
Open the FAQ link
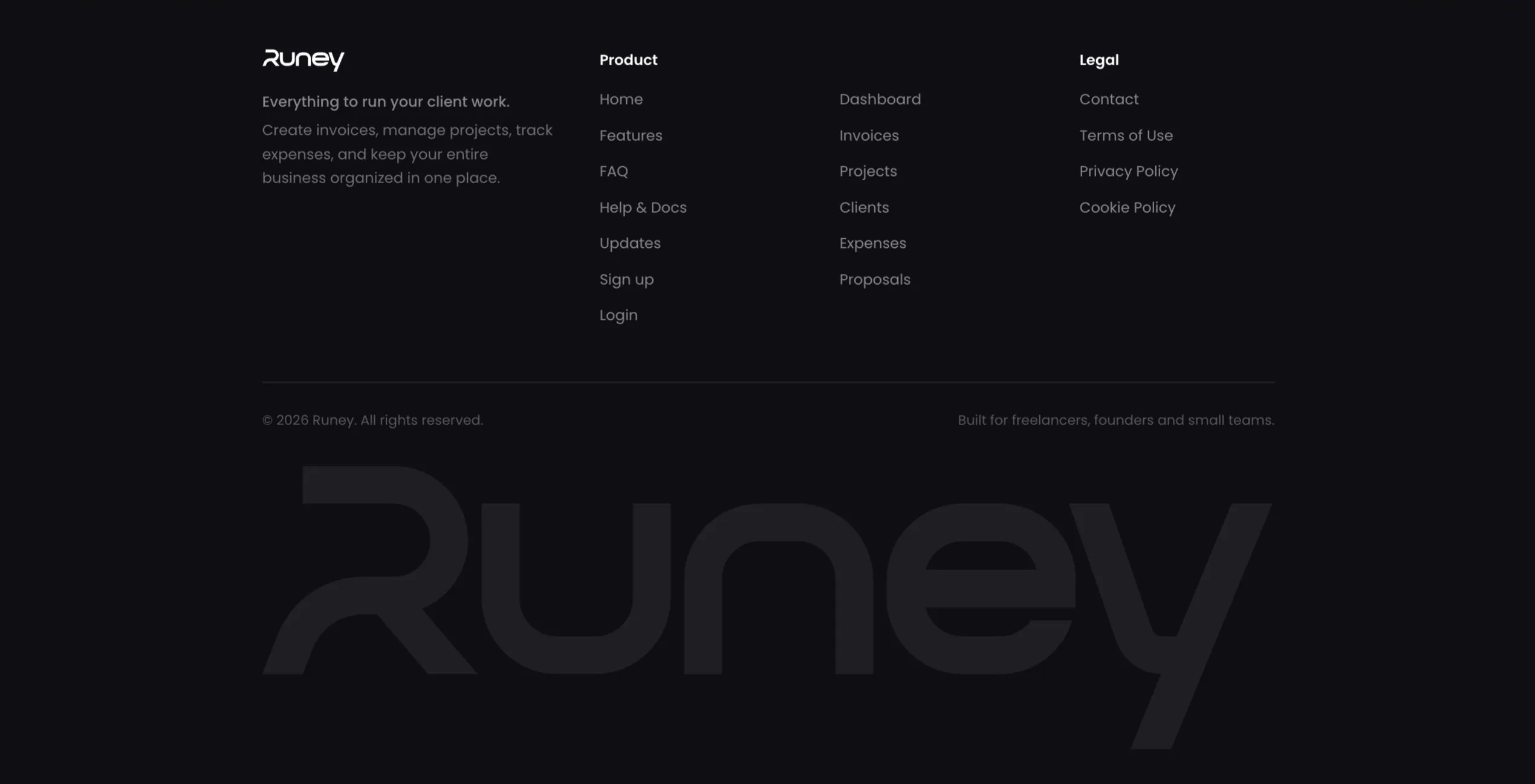pos(614,171)
